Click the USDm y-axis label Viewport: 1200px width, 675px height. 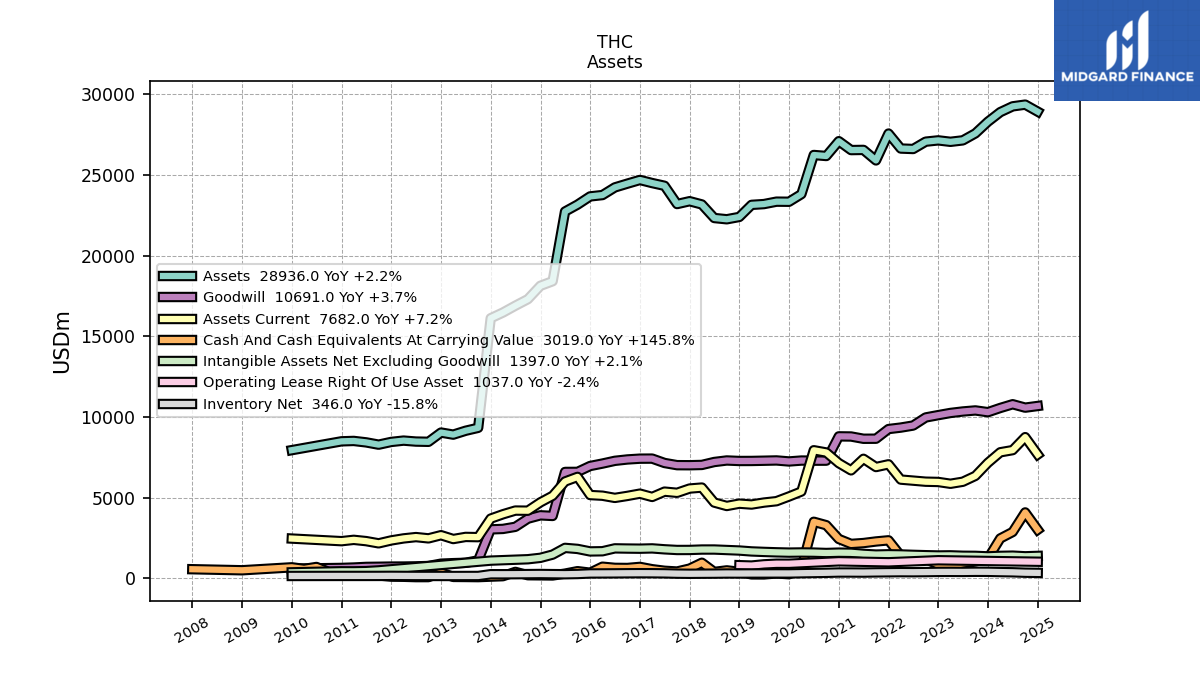pyautogui.click(x=62, y=341)
